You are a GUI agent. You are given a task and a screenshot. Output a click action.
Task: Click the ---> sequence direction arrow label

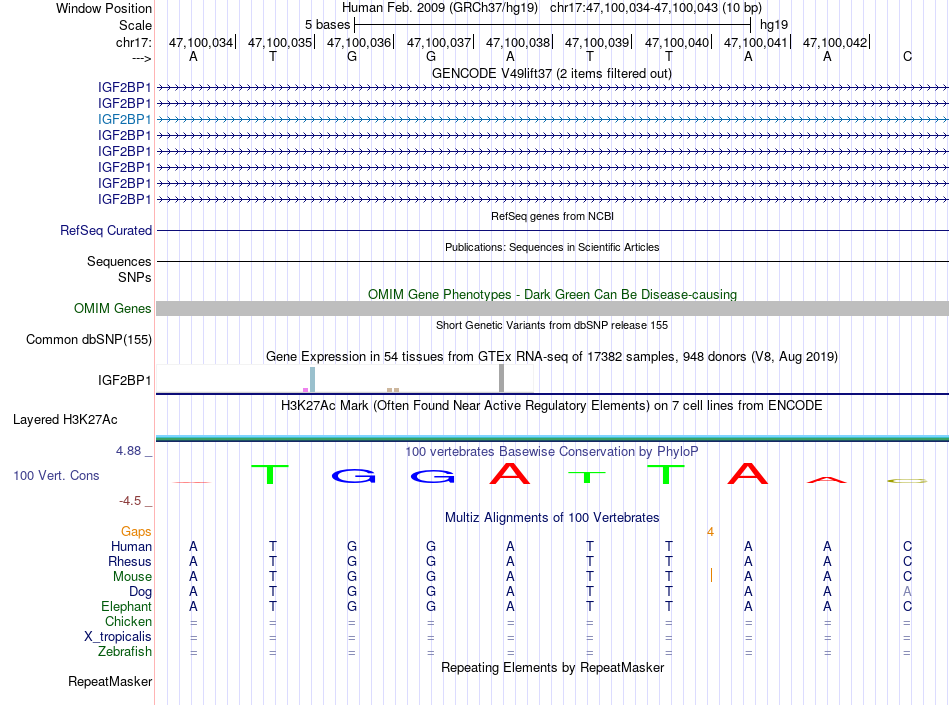click(141, 58)
